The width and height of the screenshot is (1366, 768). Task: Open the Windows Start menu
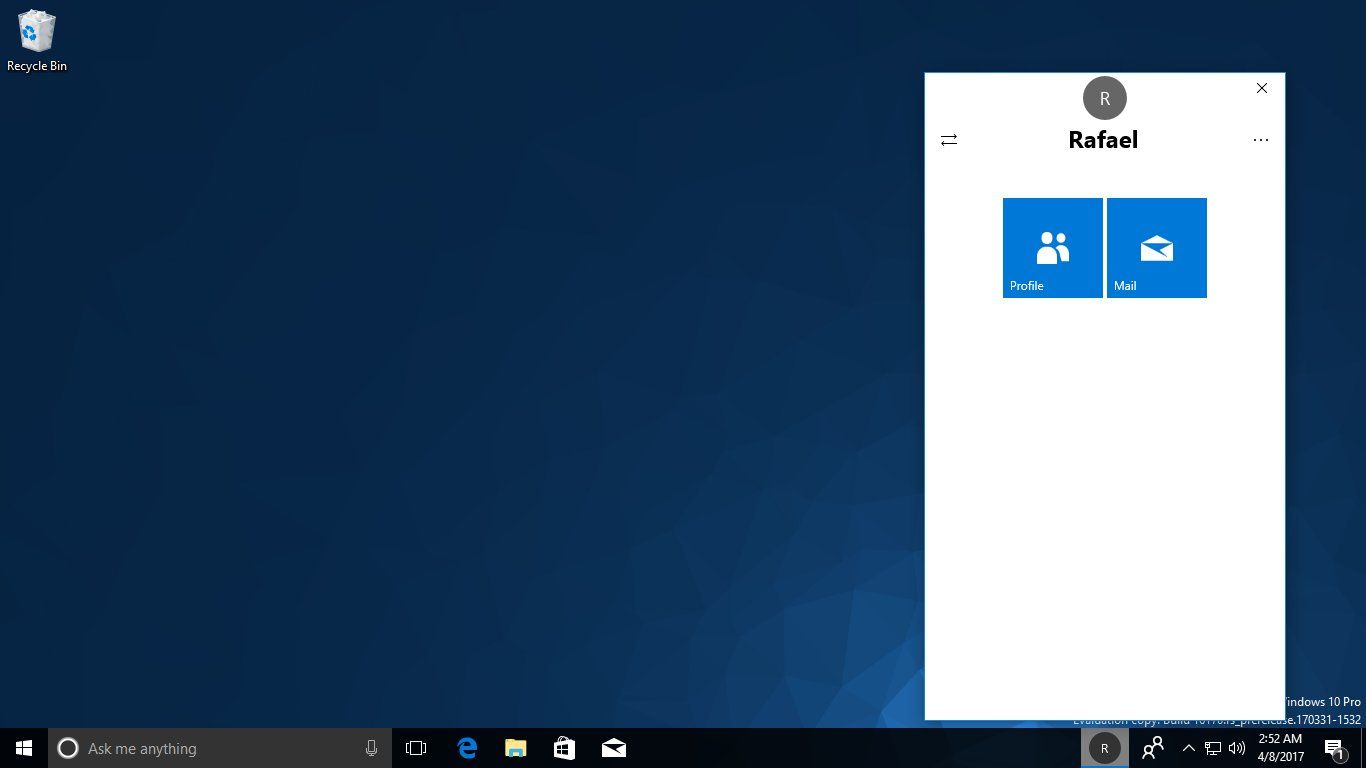[24, 748]
